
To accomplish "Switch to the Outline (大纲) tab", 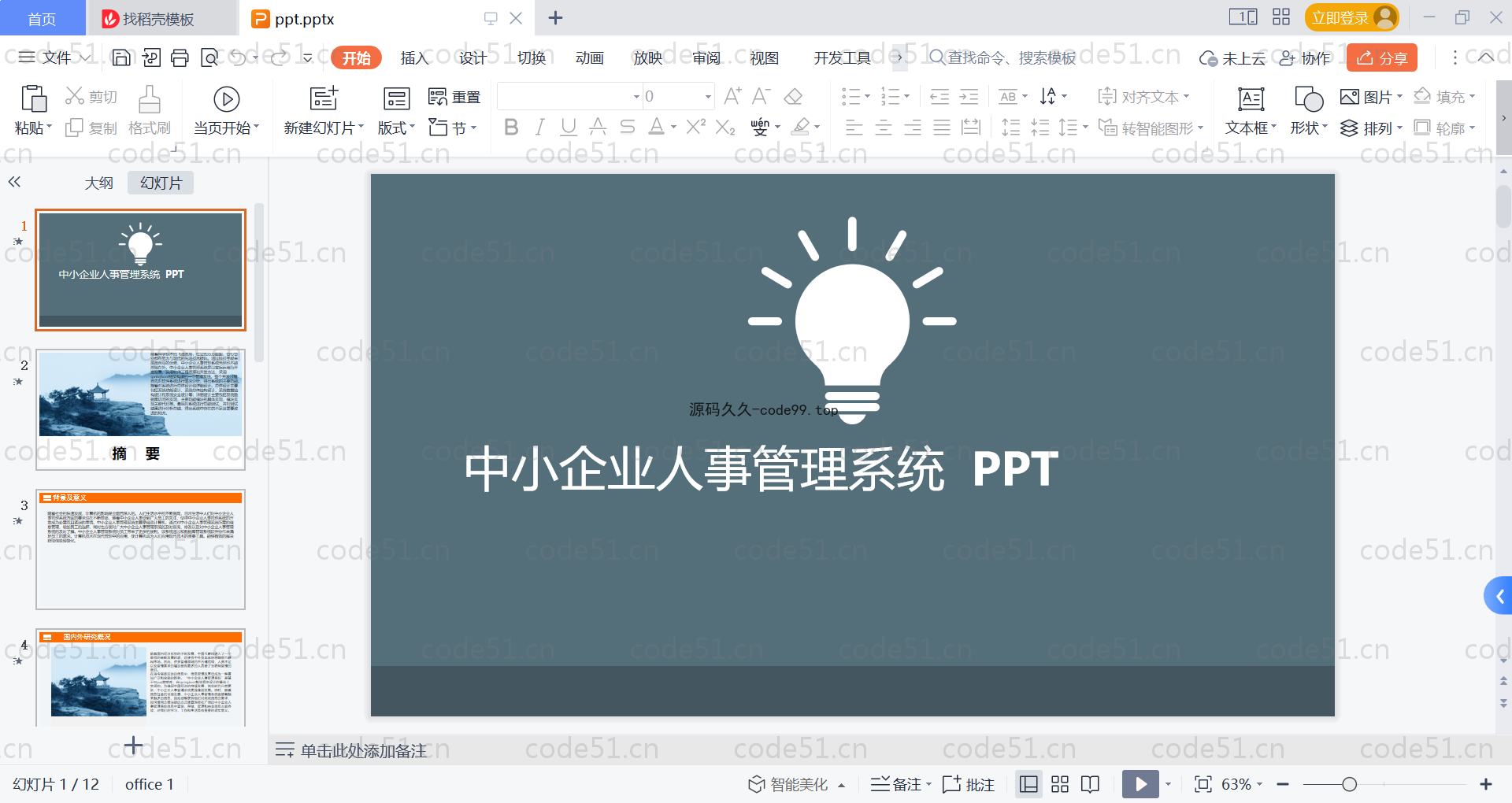I will (99, 183).
